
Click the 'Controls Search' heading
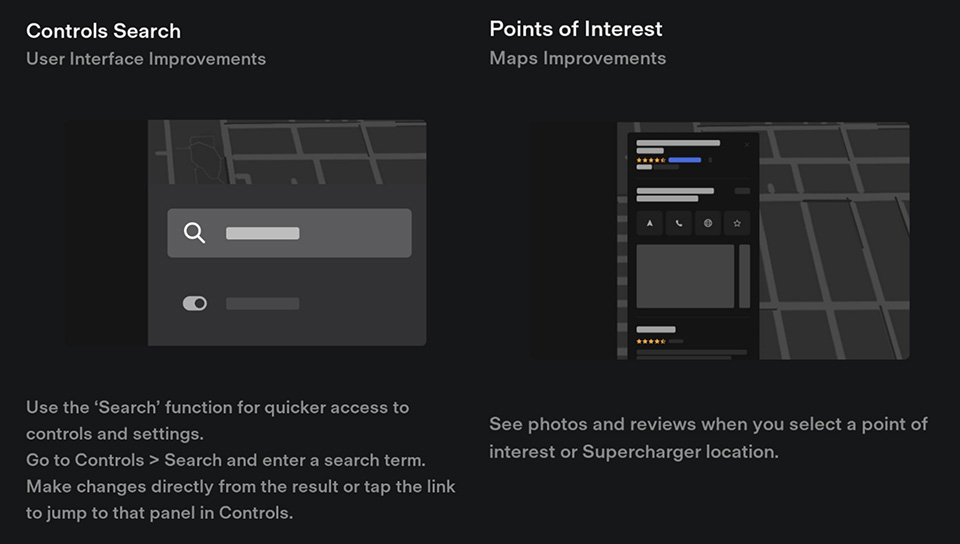(103, 31)
